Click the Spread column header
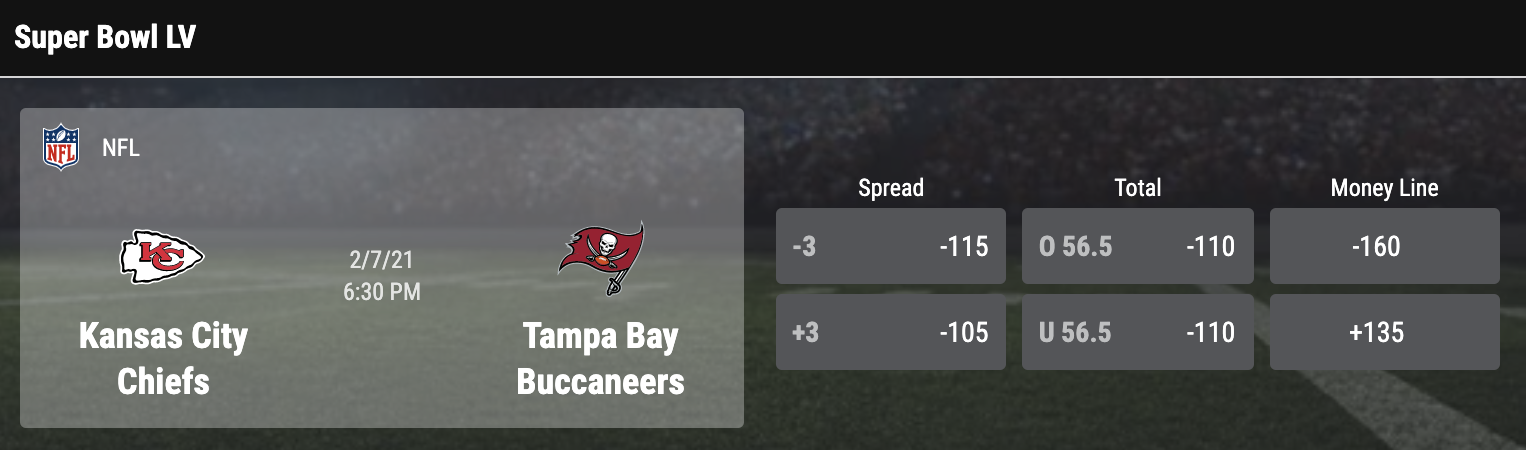This screenshot has width=1526, height=450. (890, 188)
